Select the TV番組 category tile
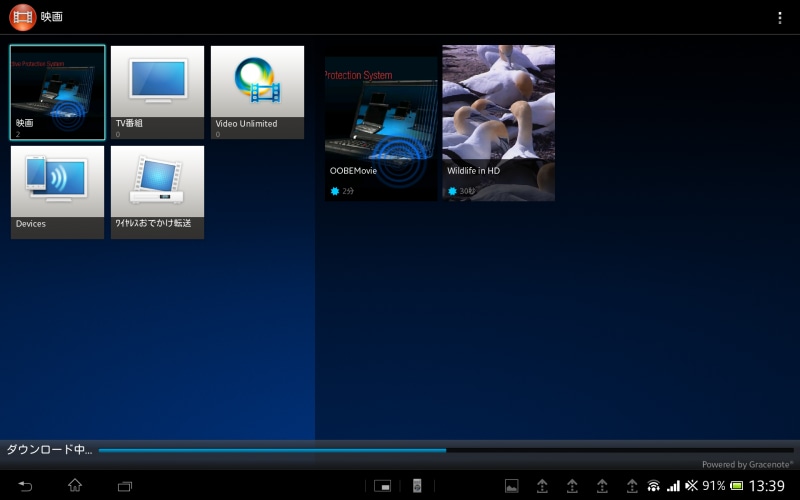The width and height of the screenshot is (800, 500). coord(157,92)
